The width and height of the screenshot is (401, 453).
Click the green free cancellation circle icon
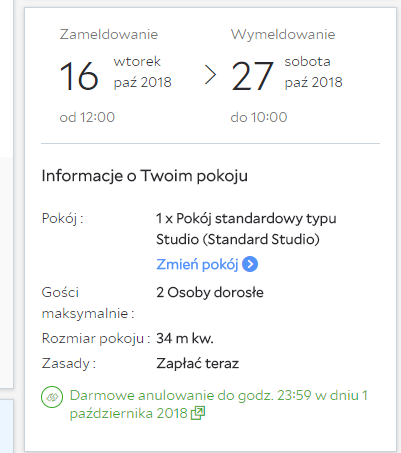[x=52, y=397]
